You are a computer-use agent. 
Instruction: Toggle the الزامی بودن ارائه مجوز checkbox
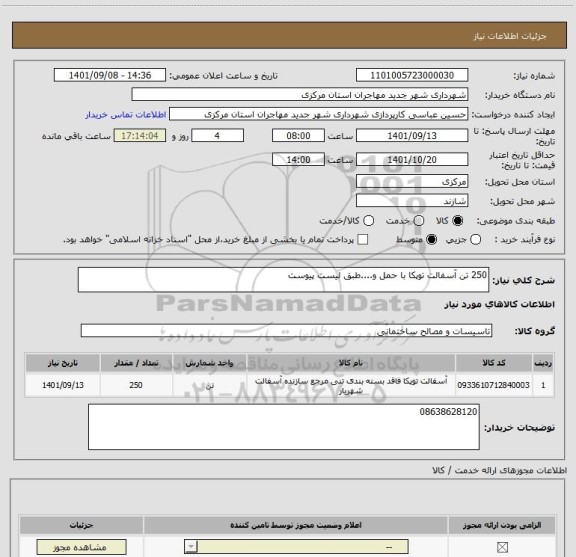point(502,547)
